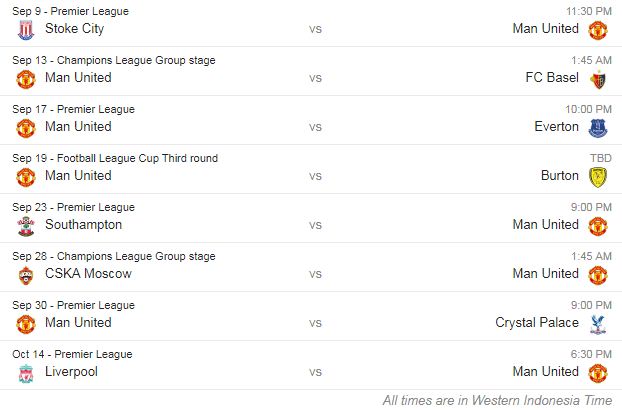Click the Stoke City club crest
Image resolution: width=622 pixels, height=410 pixels.
pyautogui.click(x=25, y=30)
